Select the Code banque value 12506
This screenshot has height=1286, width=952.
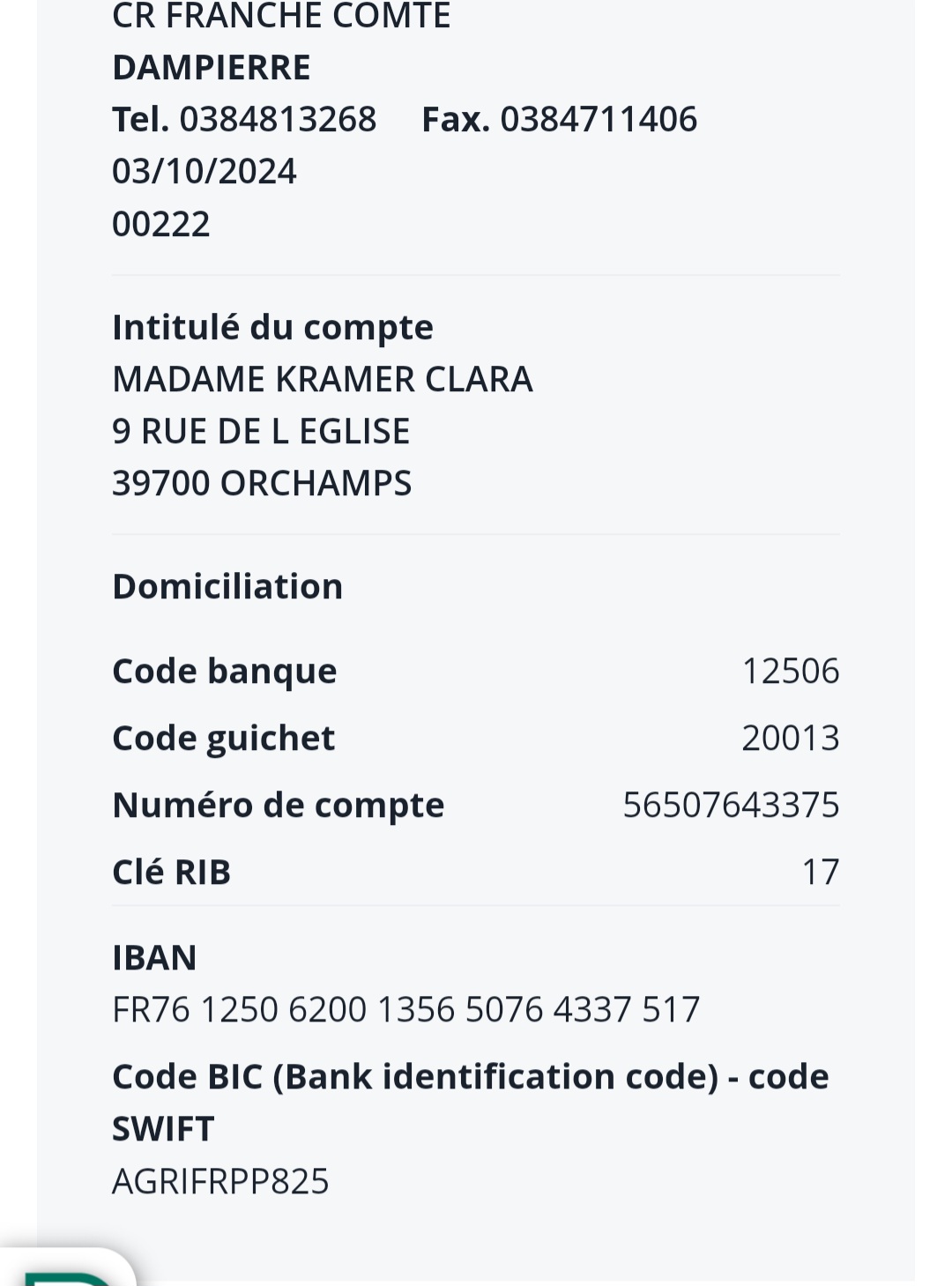click(x=791, y=671)
